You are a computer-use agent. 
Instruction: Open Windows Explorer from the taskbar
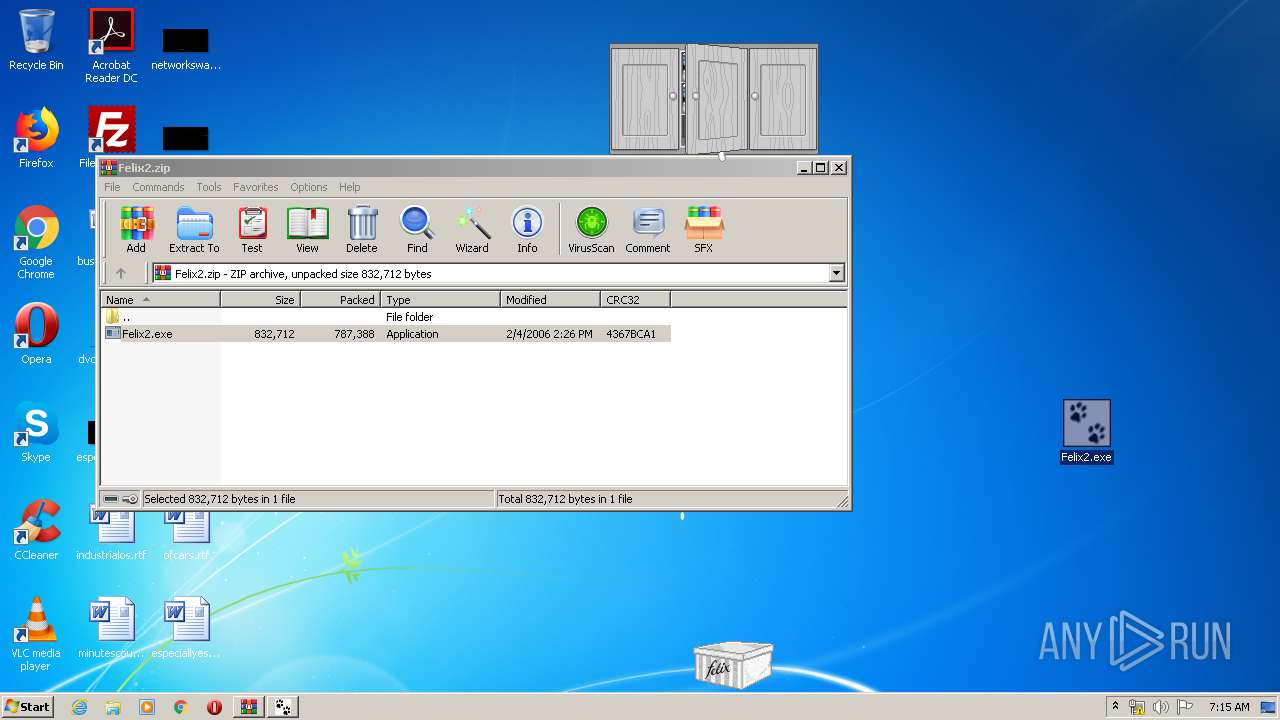coord(113,707)
